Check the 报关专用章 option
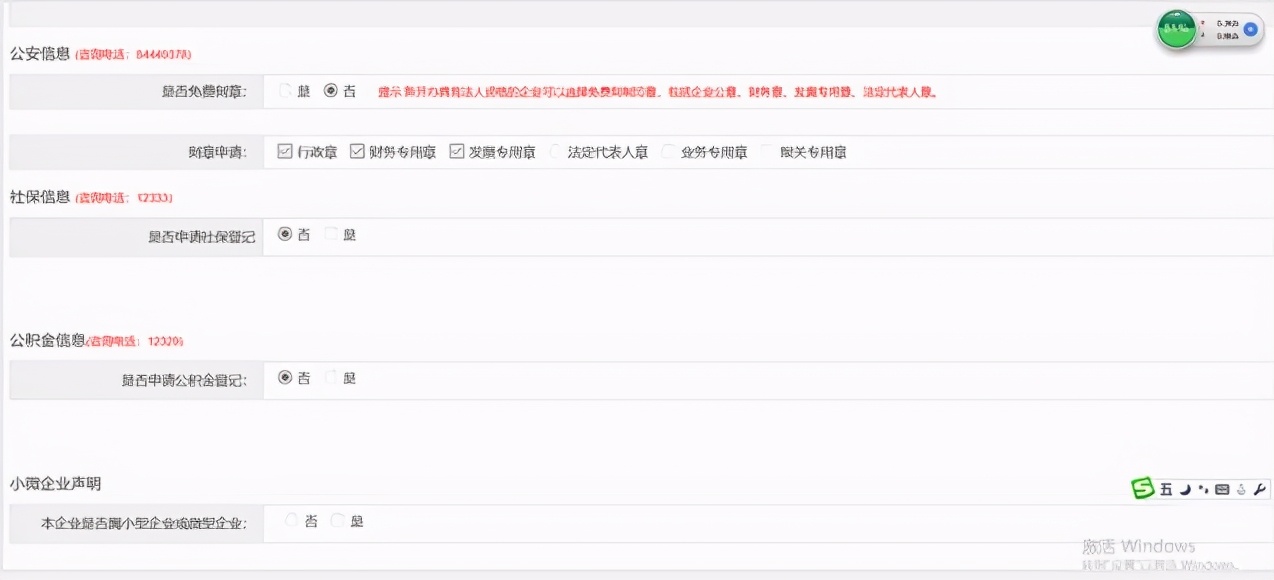 tap(768, 152)
